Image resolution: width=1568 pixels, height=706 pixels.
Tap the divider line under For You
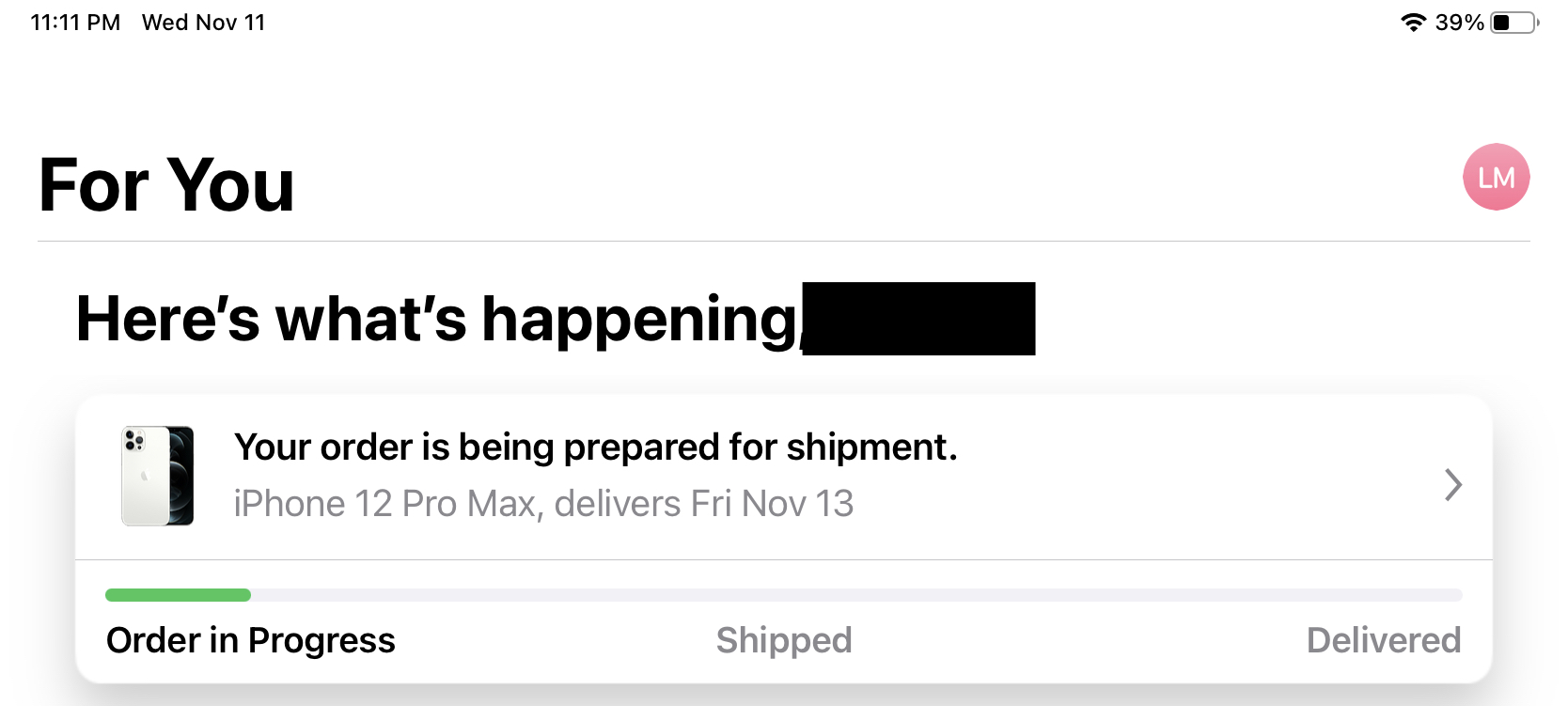784,241
